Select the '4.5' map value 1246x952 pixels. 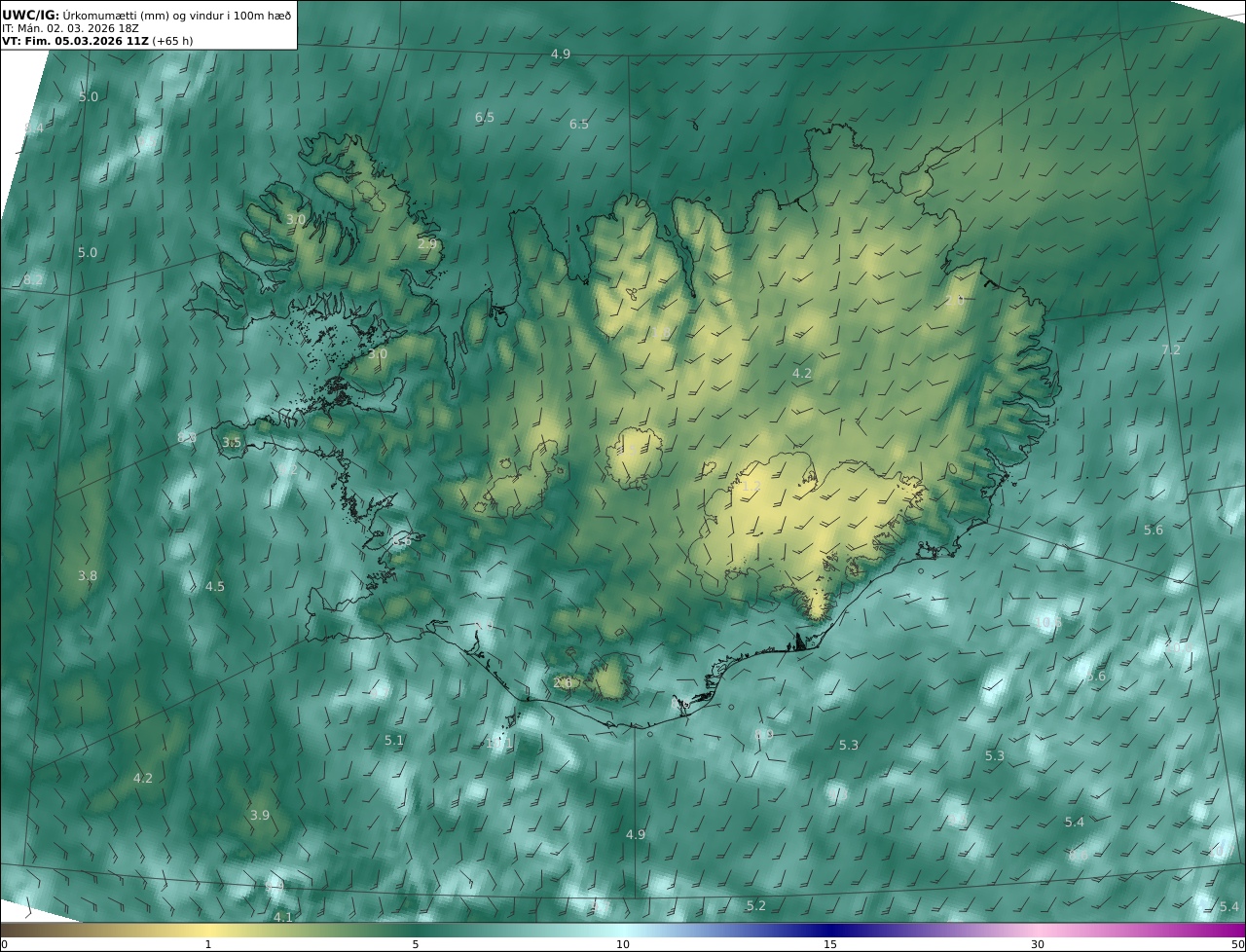coord(215,586)
